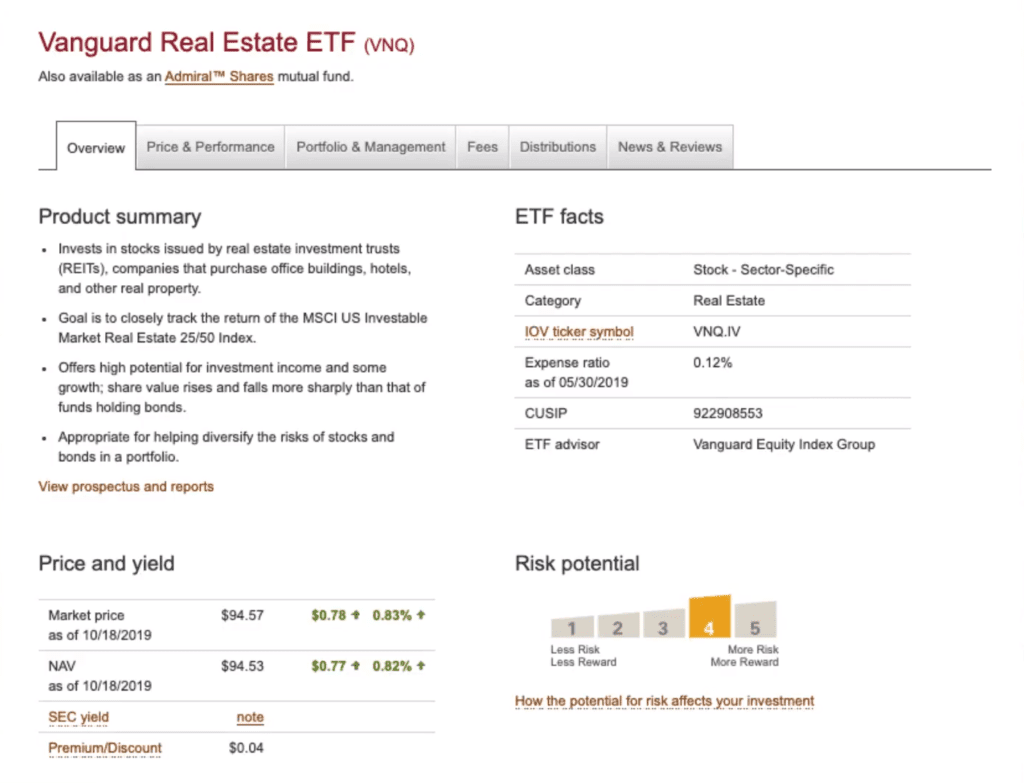Open the Admiral Shares mutual fund link
Image resolution: width=1024 pixels, height=783 pixels.
click(219, 76)
